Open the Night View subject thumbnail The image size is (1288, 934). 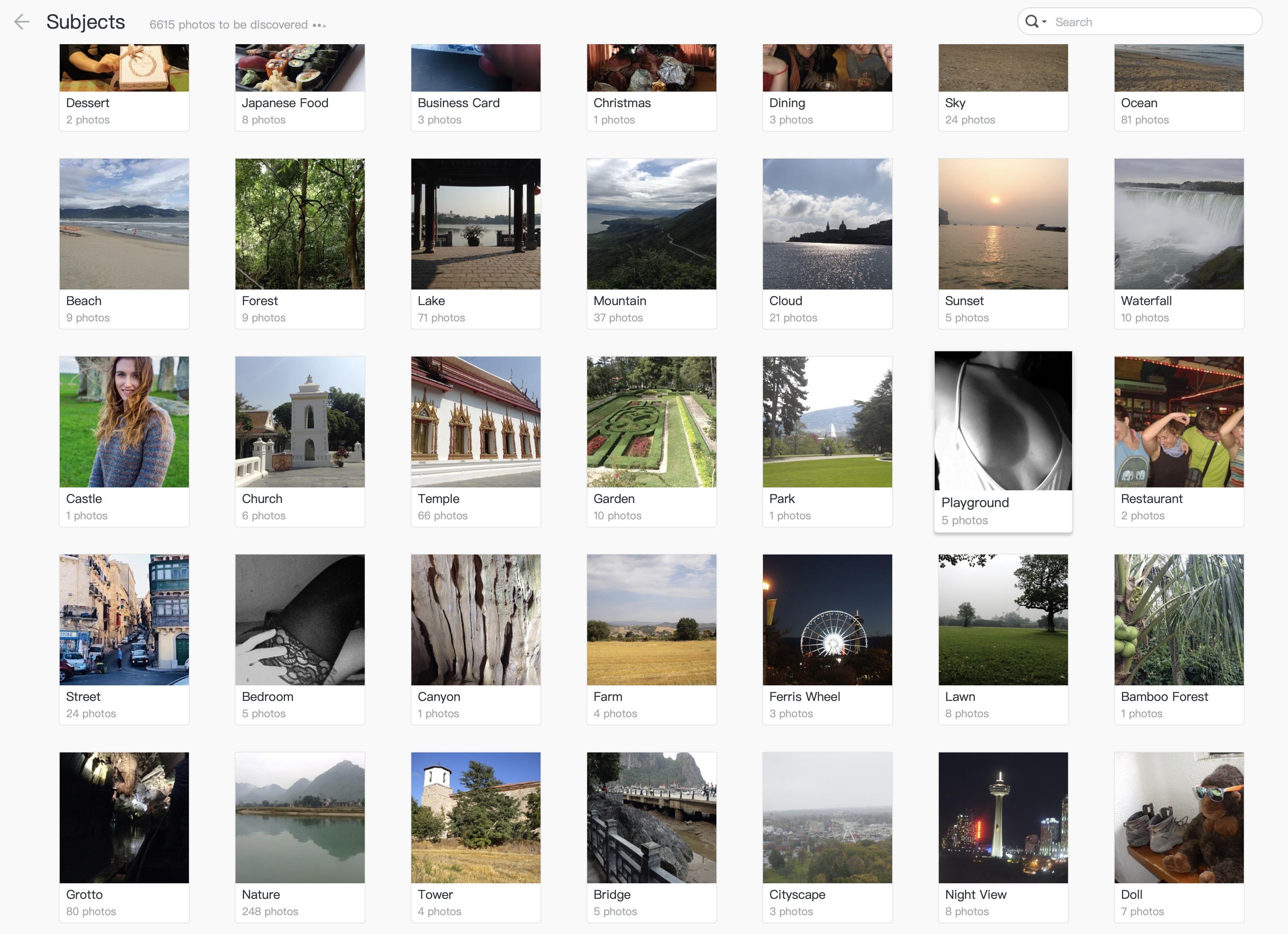click(1003, 817)
